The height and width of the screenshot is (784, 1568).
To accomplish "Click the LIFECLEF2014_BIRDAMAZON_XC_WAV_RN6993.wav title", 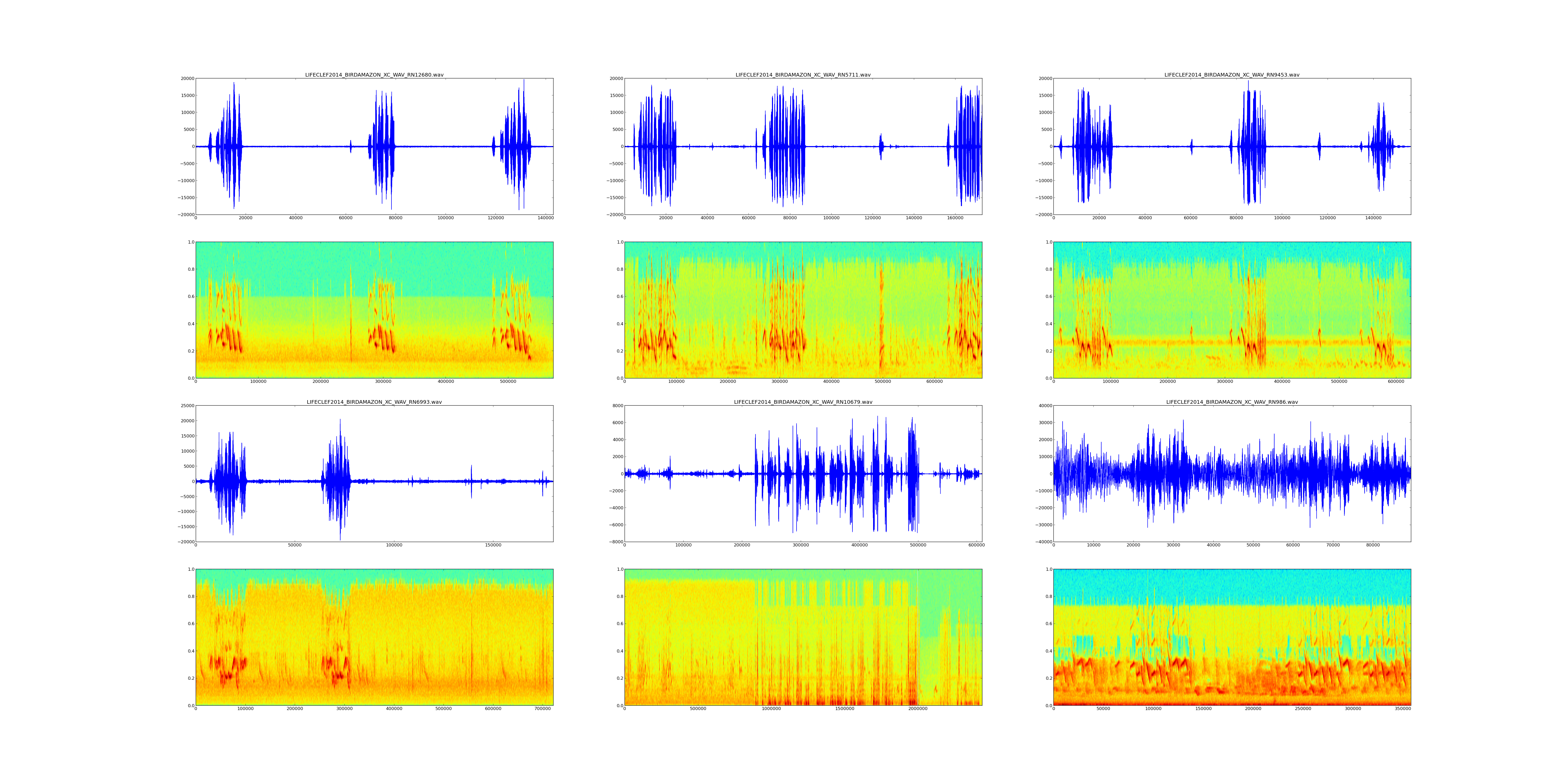I will point(374,402).
